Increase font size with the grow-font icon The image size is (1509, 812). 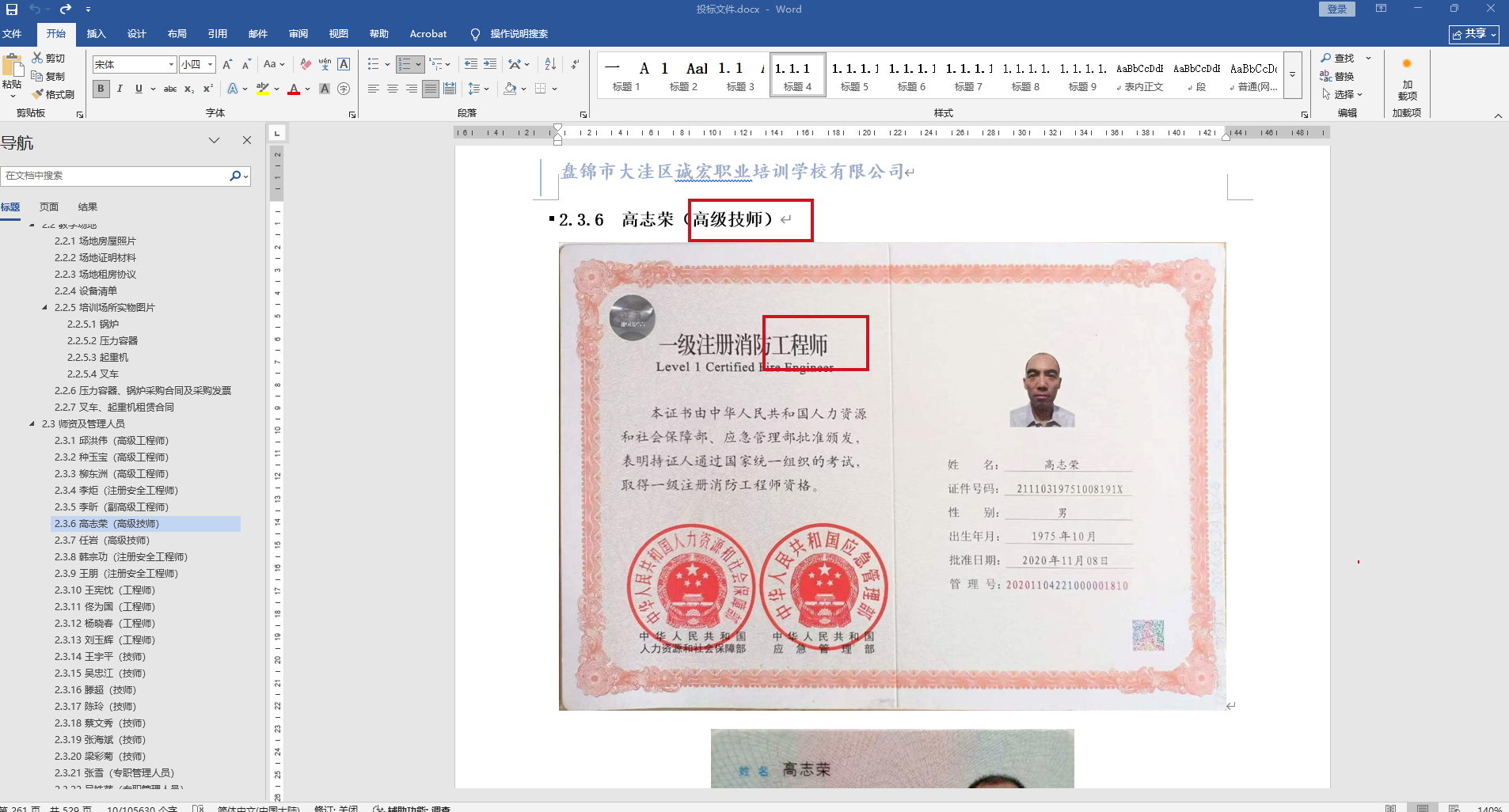click(227, 64)
